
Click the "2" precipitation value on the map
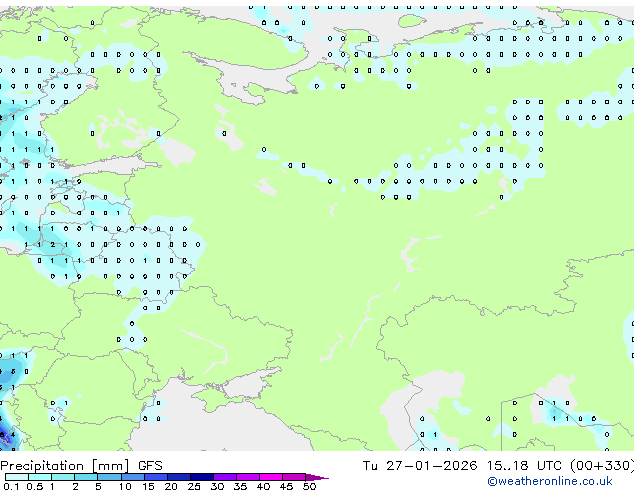tap(53, 245)
